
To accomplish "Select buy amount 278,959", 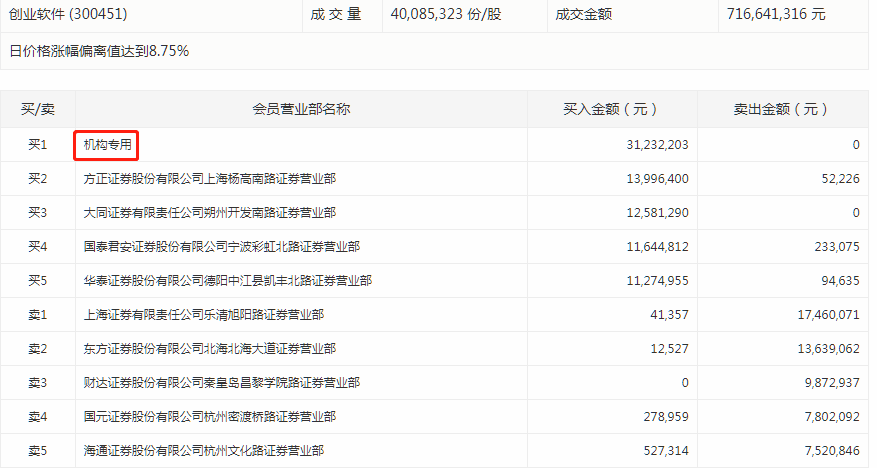I will (666, 417).
